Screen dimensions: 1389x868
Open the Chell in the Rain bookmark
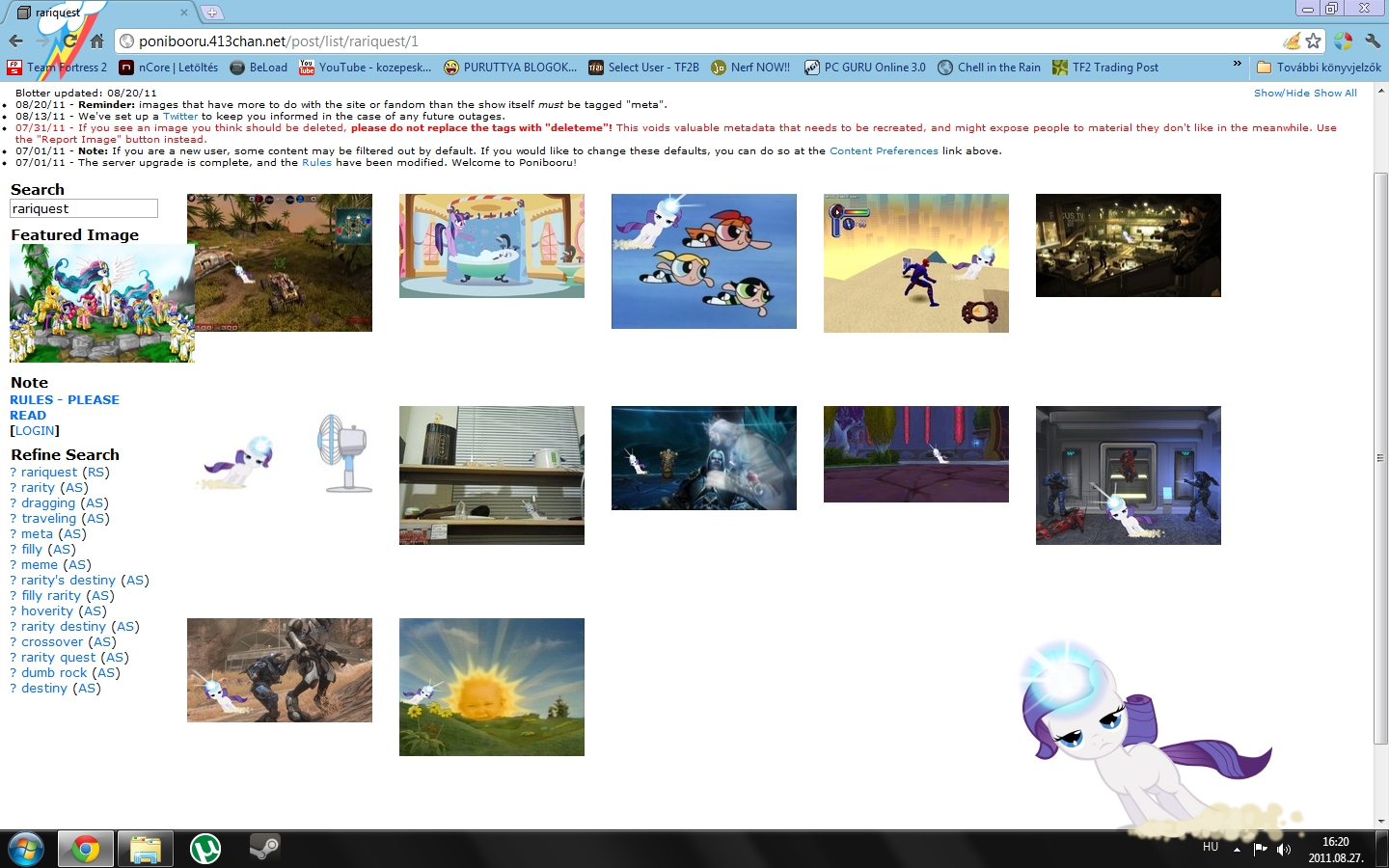[x=989, y=68]
